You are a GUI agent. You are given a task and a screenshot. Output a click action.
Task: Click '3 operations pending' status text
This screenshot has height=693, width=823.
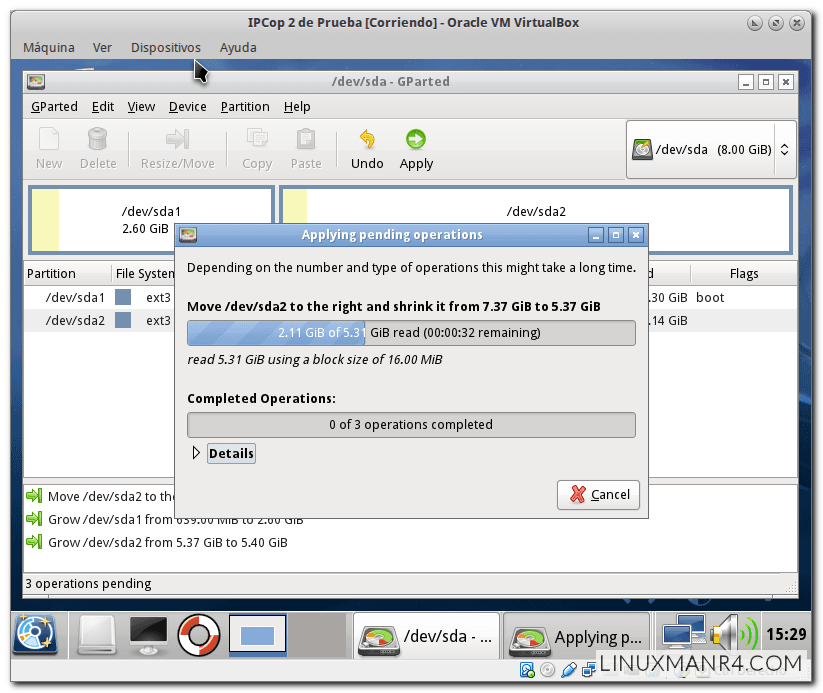(88, 584)
